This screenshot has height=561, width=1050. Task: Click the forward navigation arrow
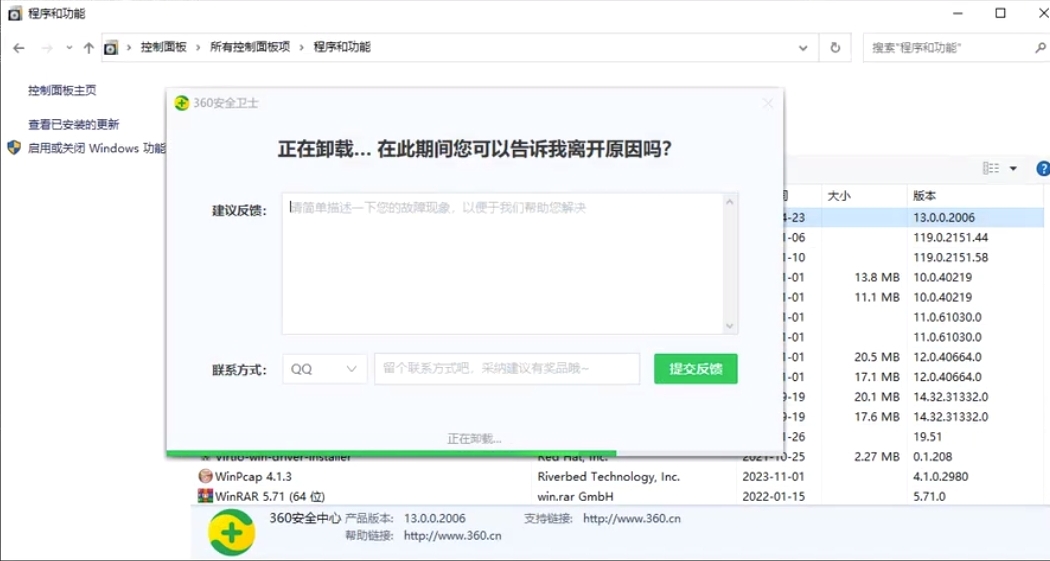point(46,48)
